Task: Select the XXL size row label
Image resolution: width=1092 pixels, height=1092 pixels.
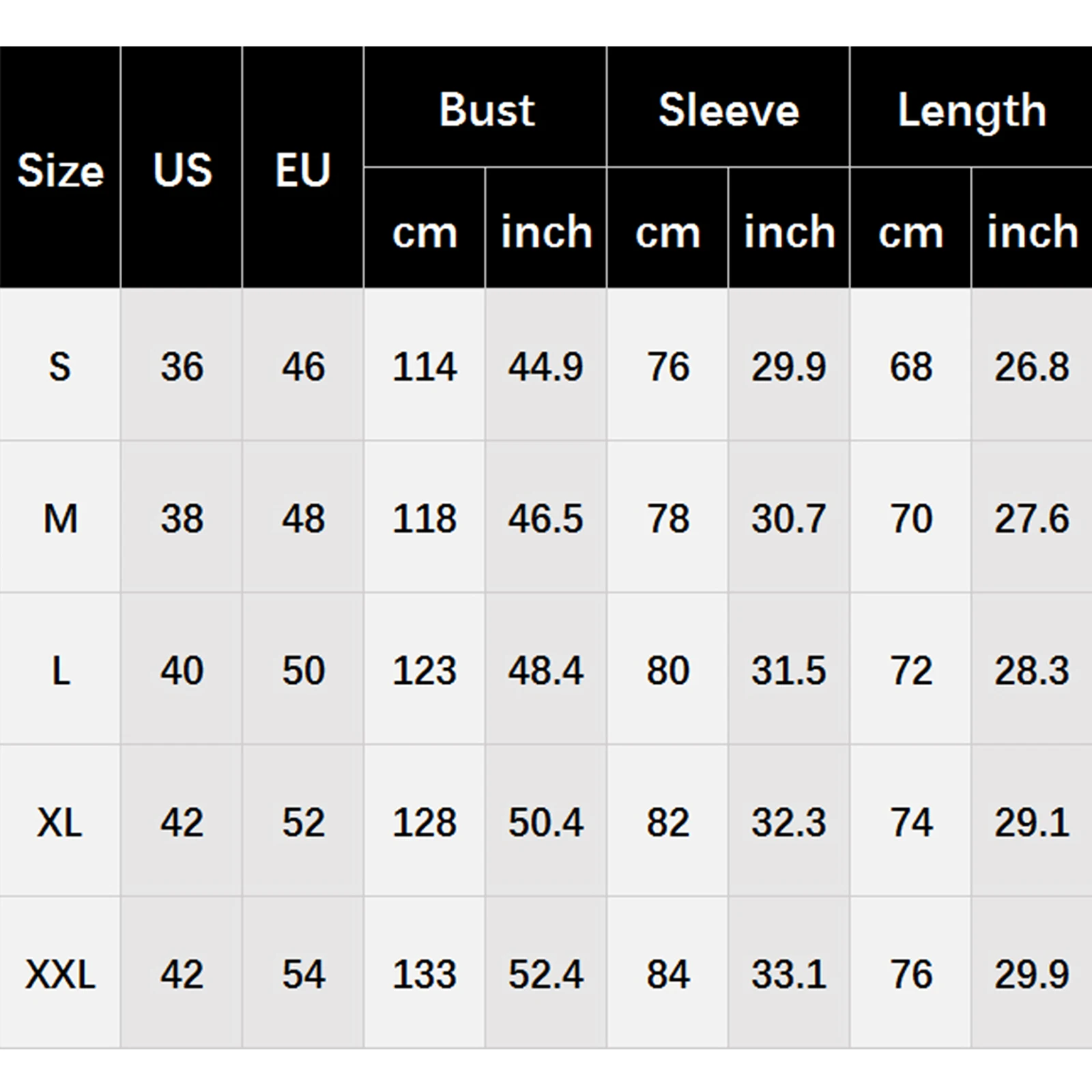Action: pyautogui.click(x=60, y=974)
